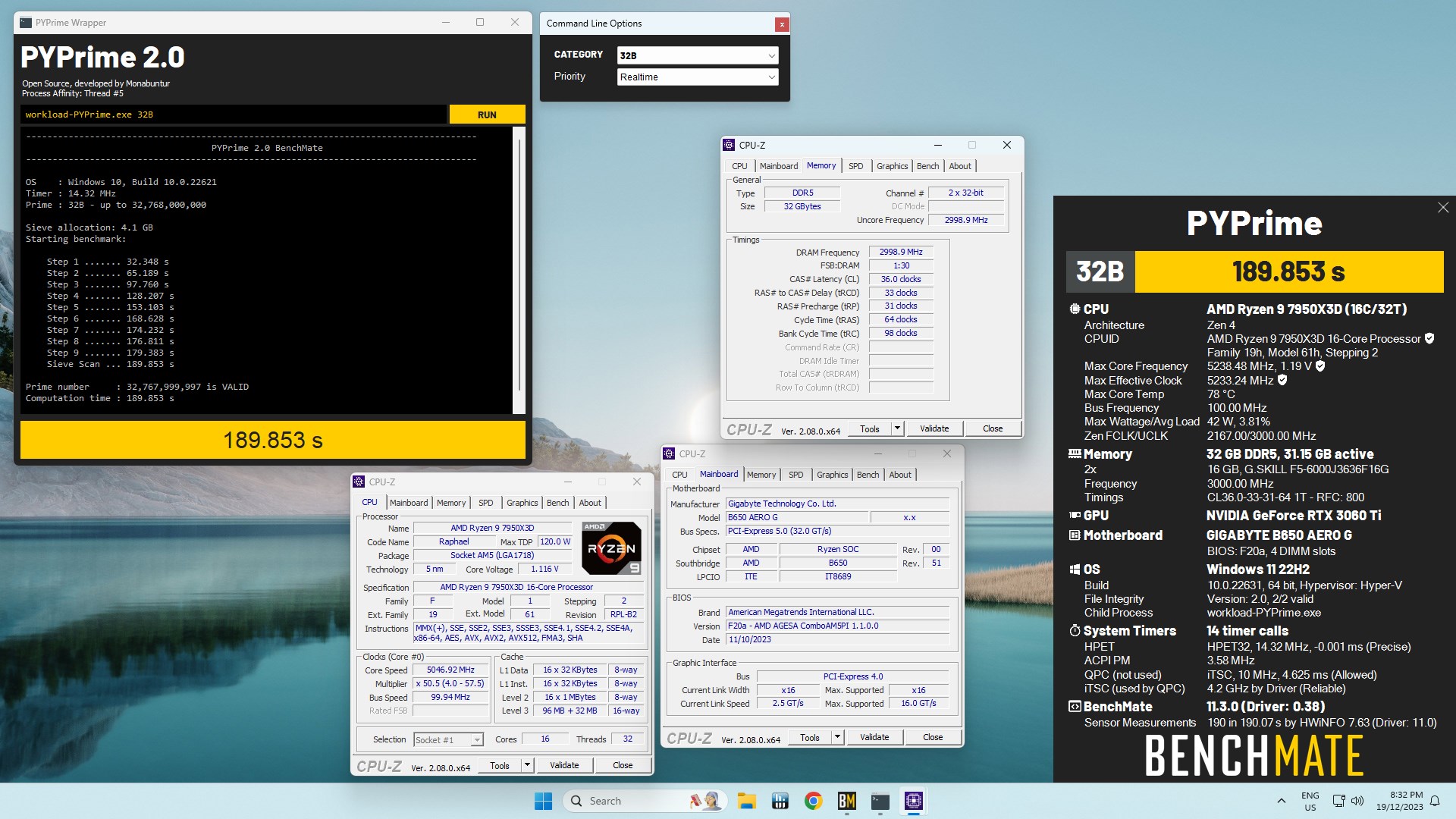Close the Command Line Options dialog
1456x819 pixels.
(x=782, y=24)
